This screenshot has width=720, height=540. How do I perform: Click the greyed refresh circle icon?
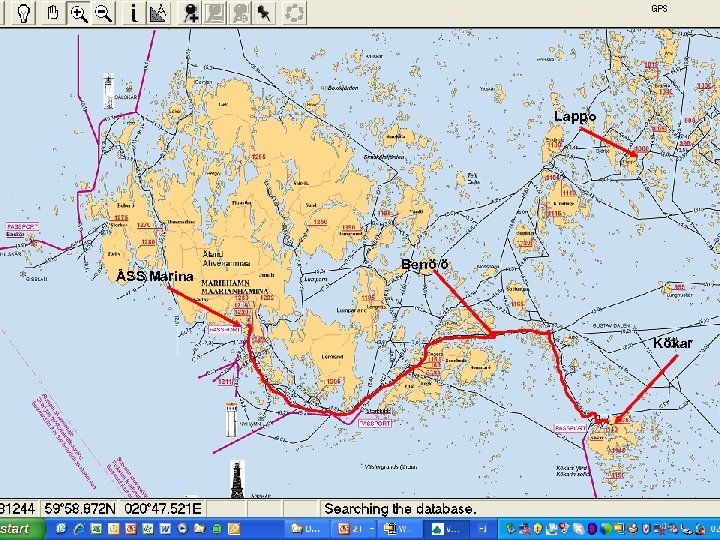(294, 13)
